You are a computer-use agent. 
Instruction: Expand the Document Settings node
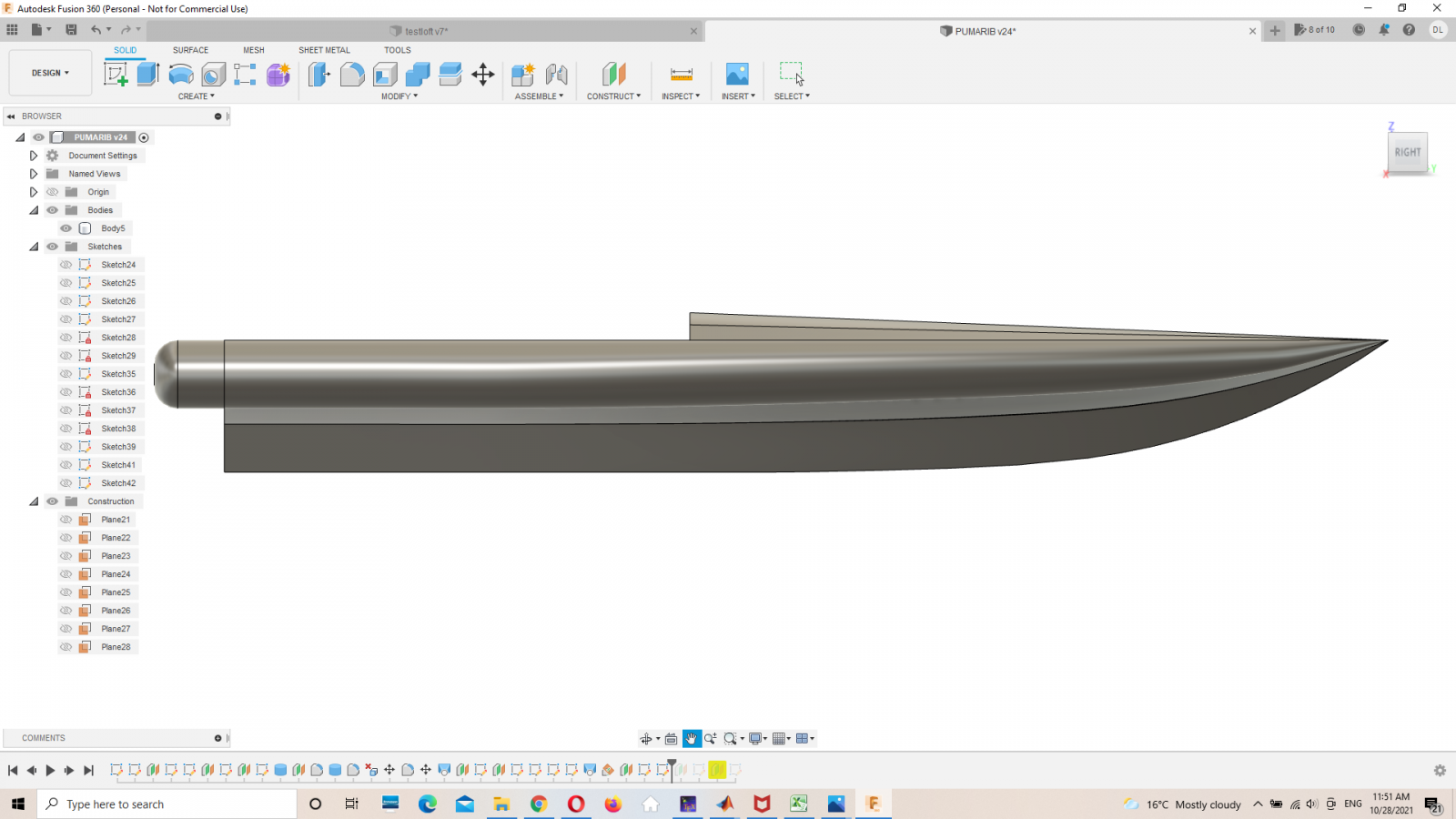(x=34, y=156)
